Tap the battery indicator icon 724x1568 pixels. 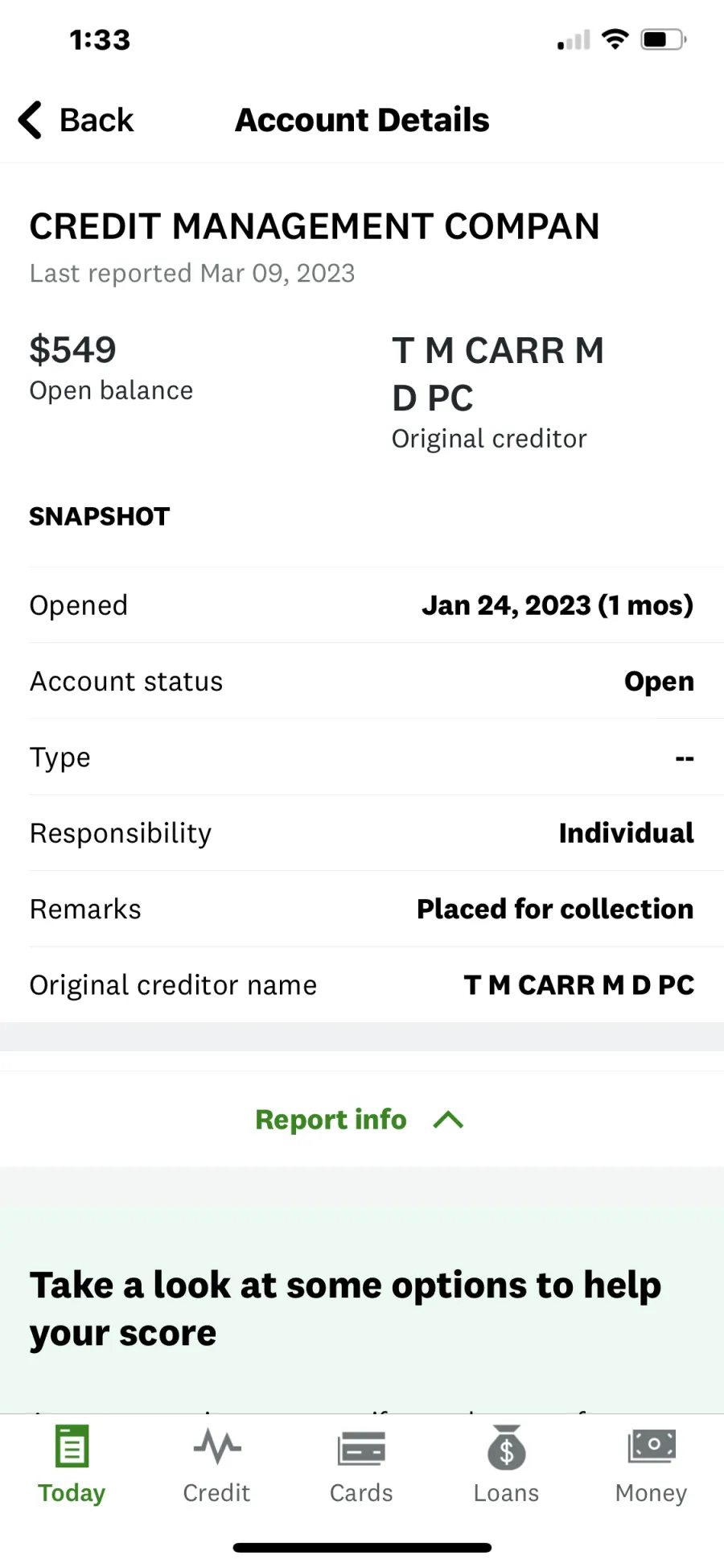664,39
